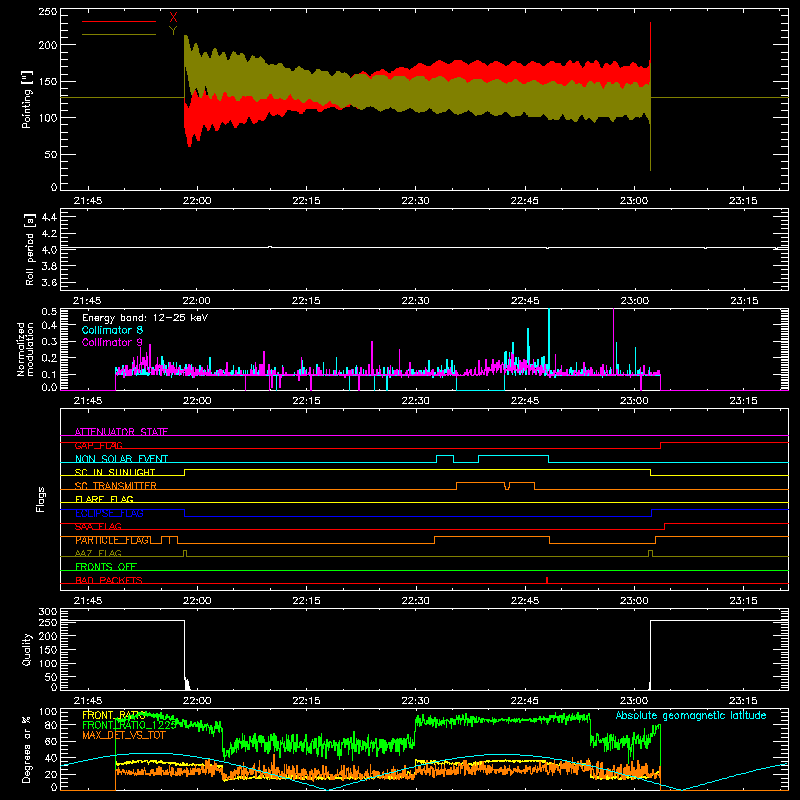Click the 200 tick on Pointing axis

click(48, 45)
